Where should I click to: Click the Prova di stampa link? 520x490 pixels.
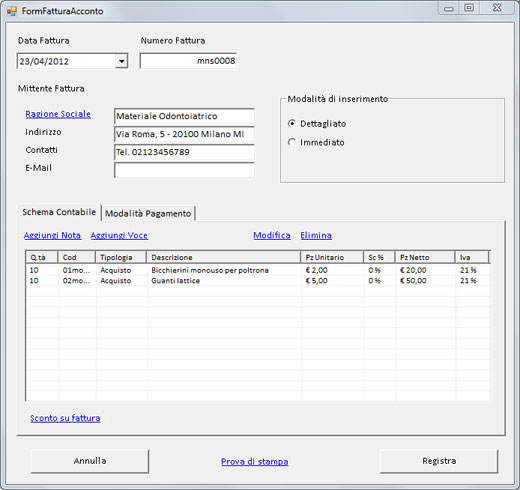255,462
